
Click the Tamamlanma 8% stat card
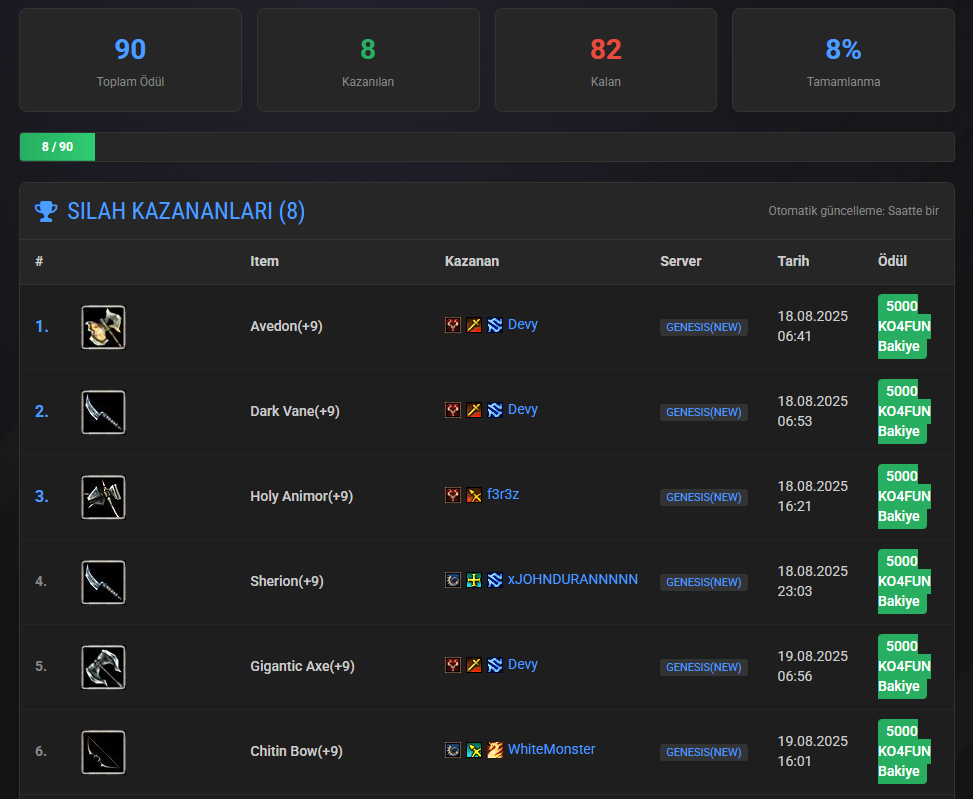pyautogui.click(x=843, y=60)
